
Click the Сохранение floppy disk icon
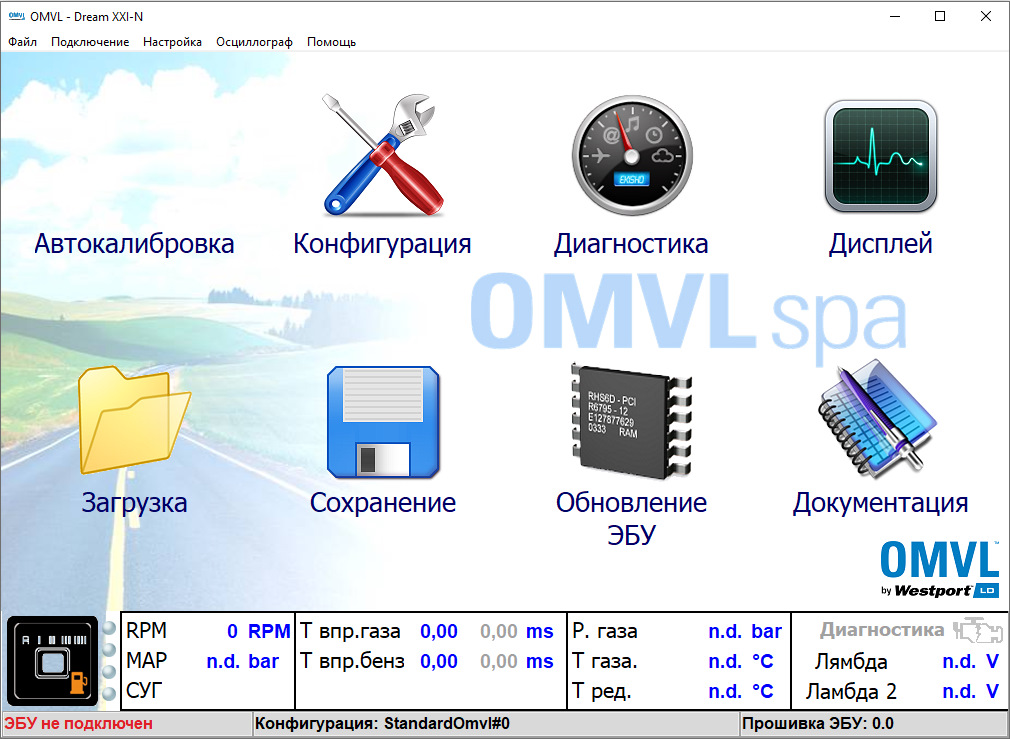coord(382,422)
